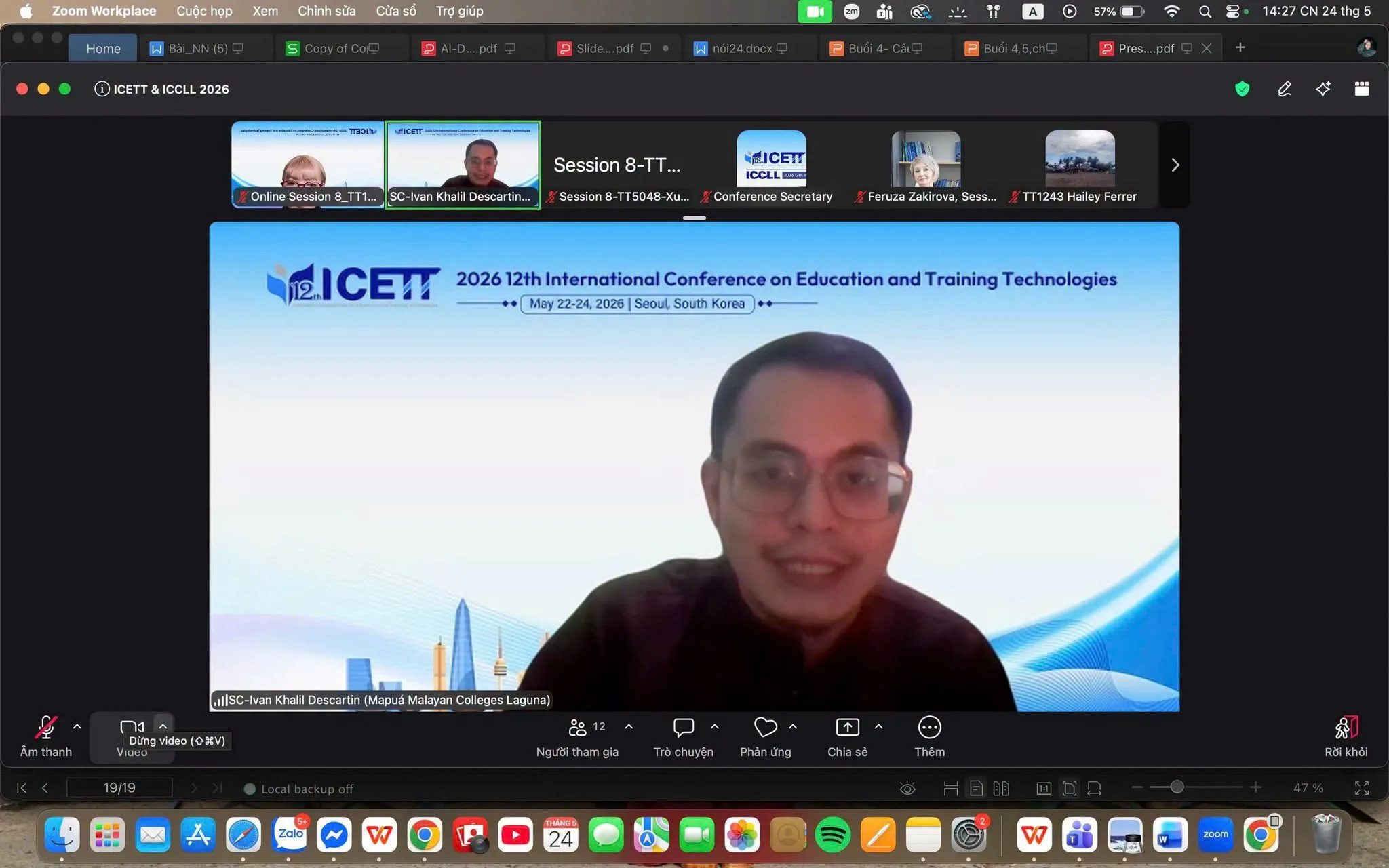The image size is (1389, 868).
Task: Start Chia sẻ screen share
Action: [x=847, y=736]
